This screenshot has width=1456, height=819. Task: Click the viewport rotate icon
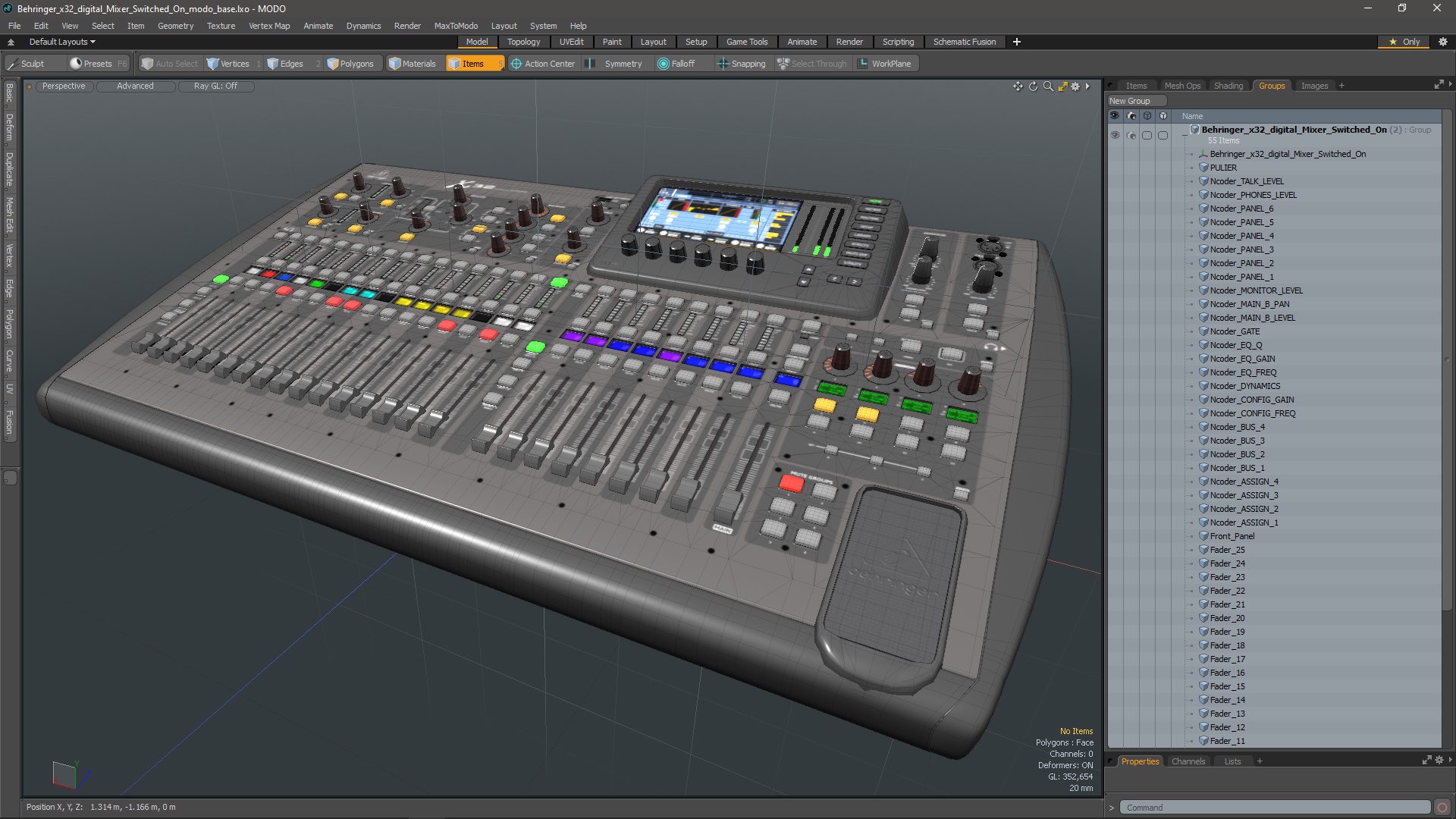[x=1033, y=86]
